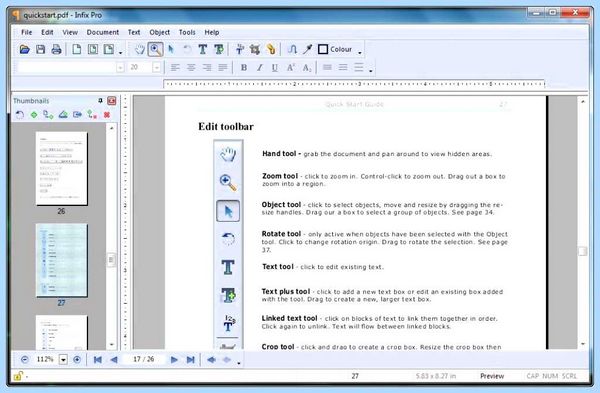Toggle underline formatting

[x=275, y=68]
